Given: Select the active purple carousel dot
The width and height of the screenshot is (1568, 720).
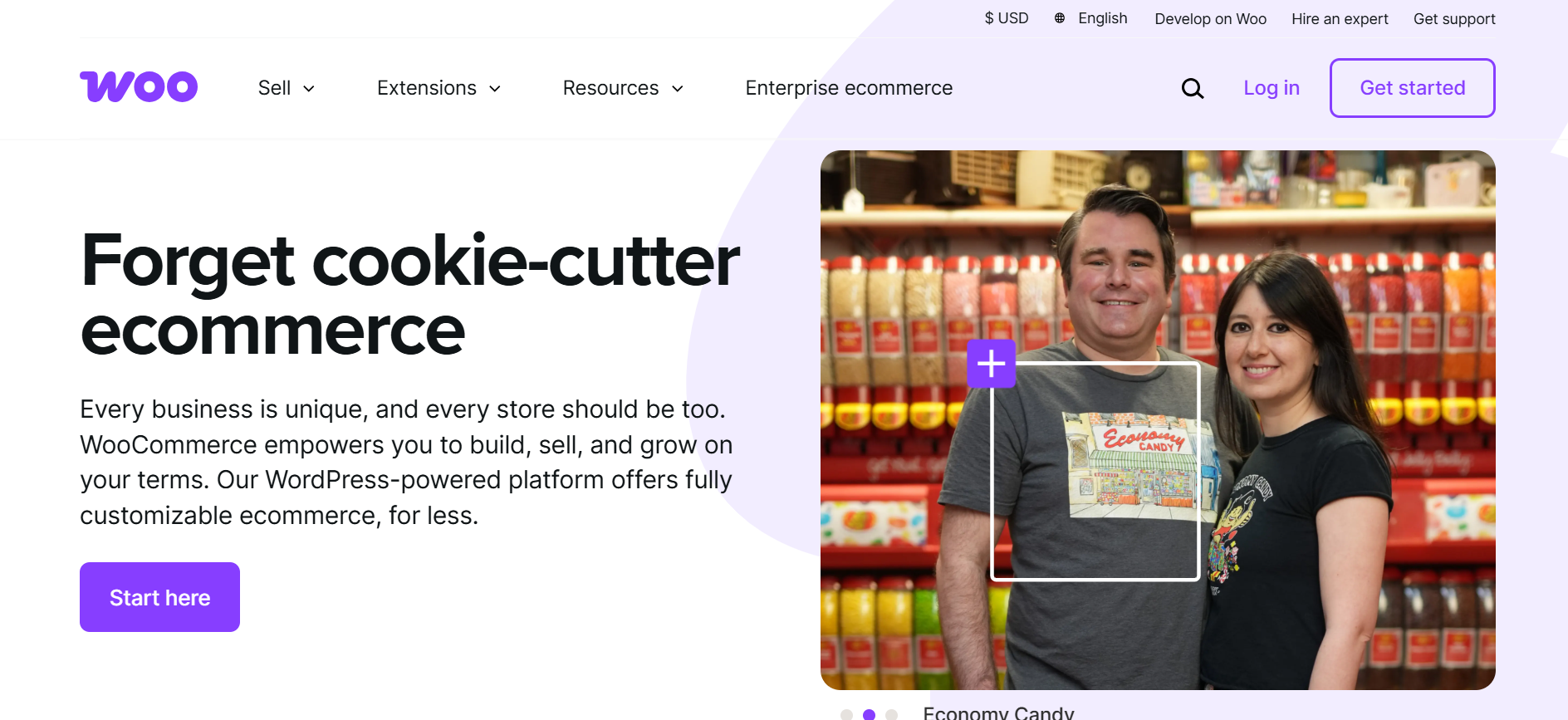Looking at the screenshot, I should [x=869, y=715].
